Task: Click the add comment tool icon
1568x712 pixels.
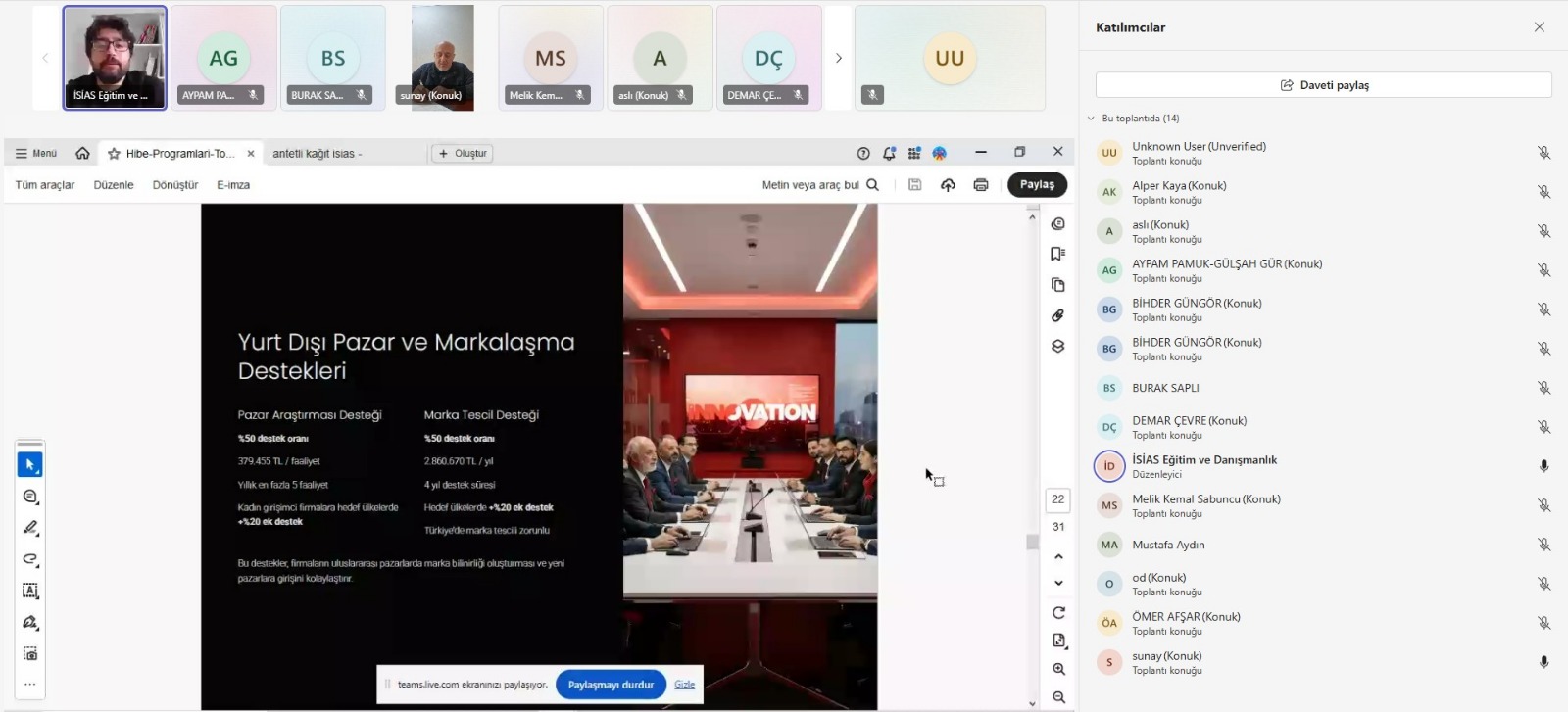Action: point(29,497)
